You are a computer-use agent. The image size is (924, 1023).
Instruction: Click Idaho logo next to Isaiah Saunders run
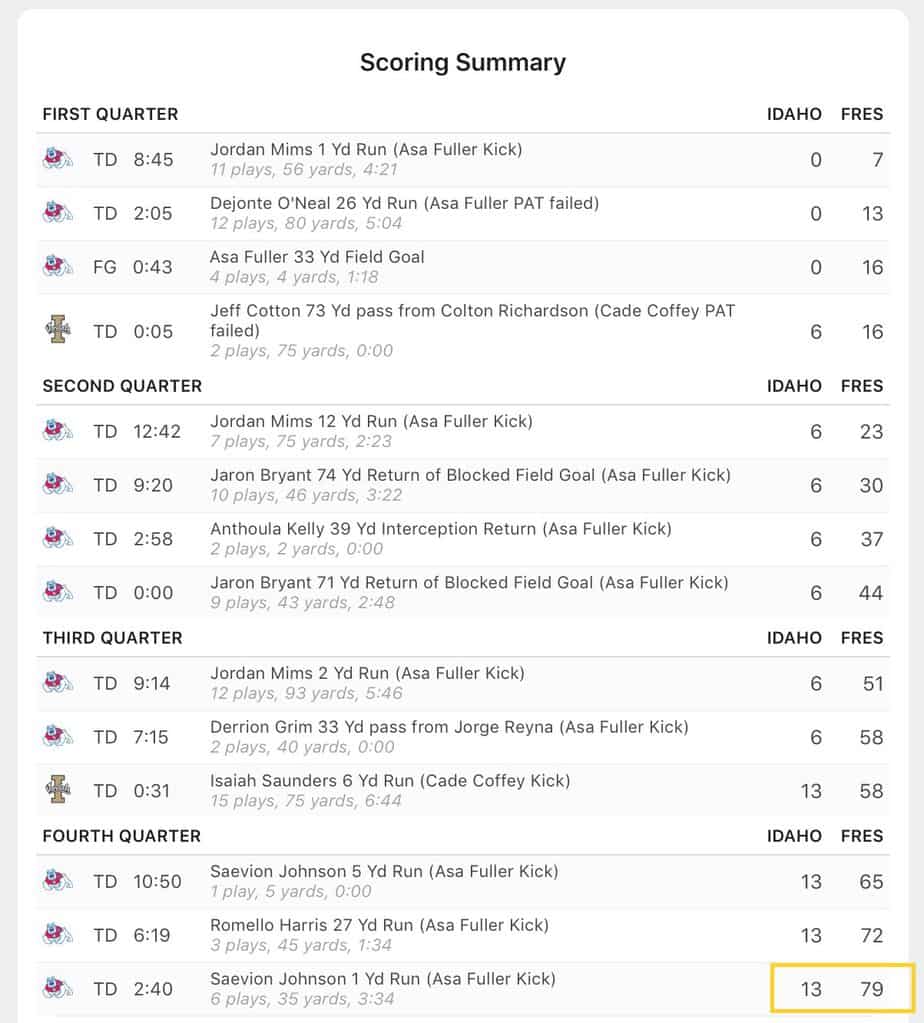point(57,790)
